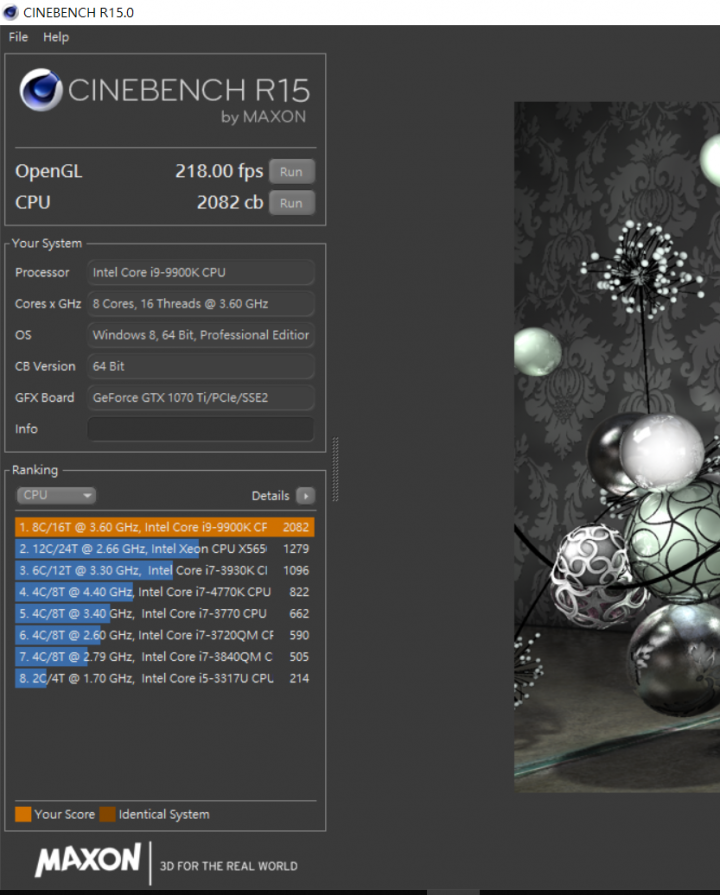
Task: Select ranking row 1 i9-9900K
Action: pyautogui.click(x=164, y=527)
